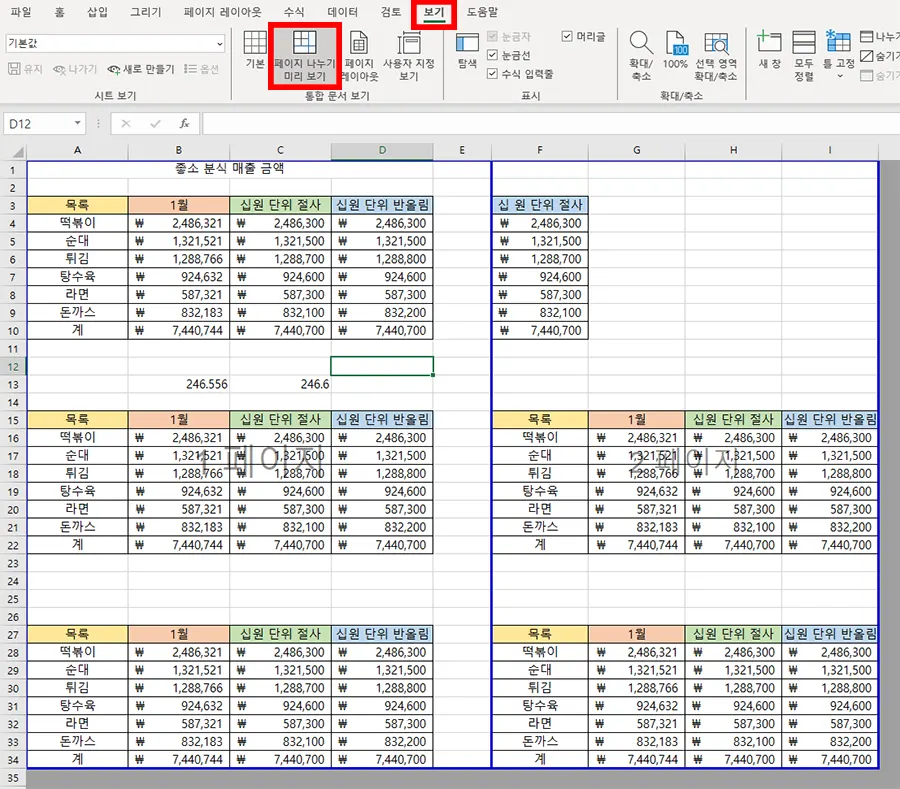This screenshot has height=789, width=900.
Task: Zoom to selection (선택 영역 확대/축소)
Action: pyautogui.click(x=716, y=56)
